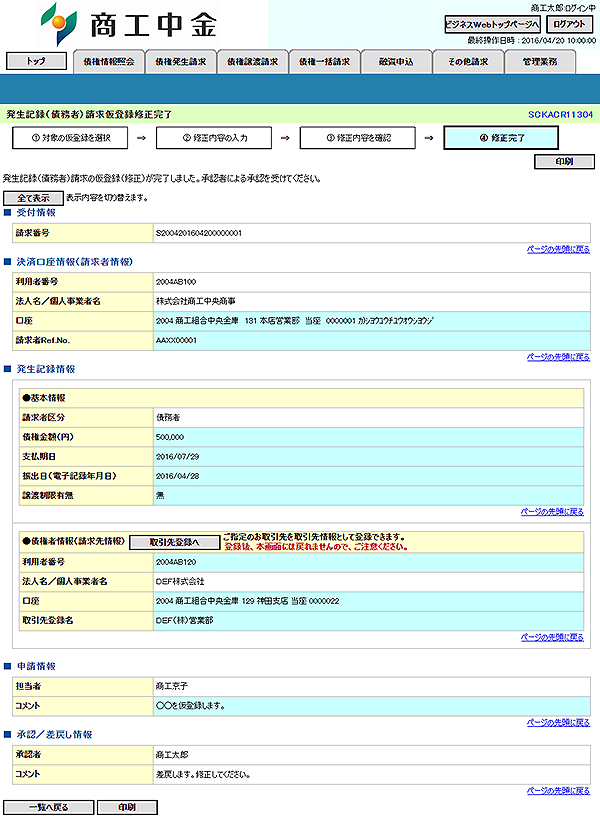The height and width of the screenshot is (823, 600).
Task: Click ページの先頭に戻る under 承認/差戻し情報
Action: 558,791
